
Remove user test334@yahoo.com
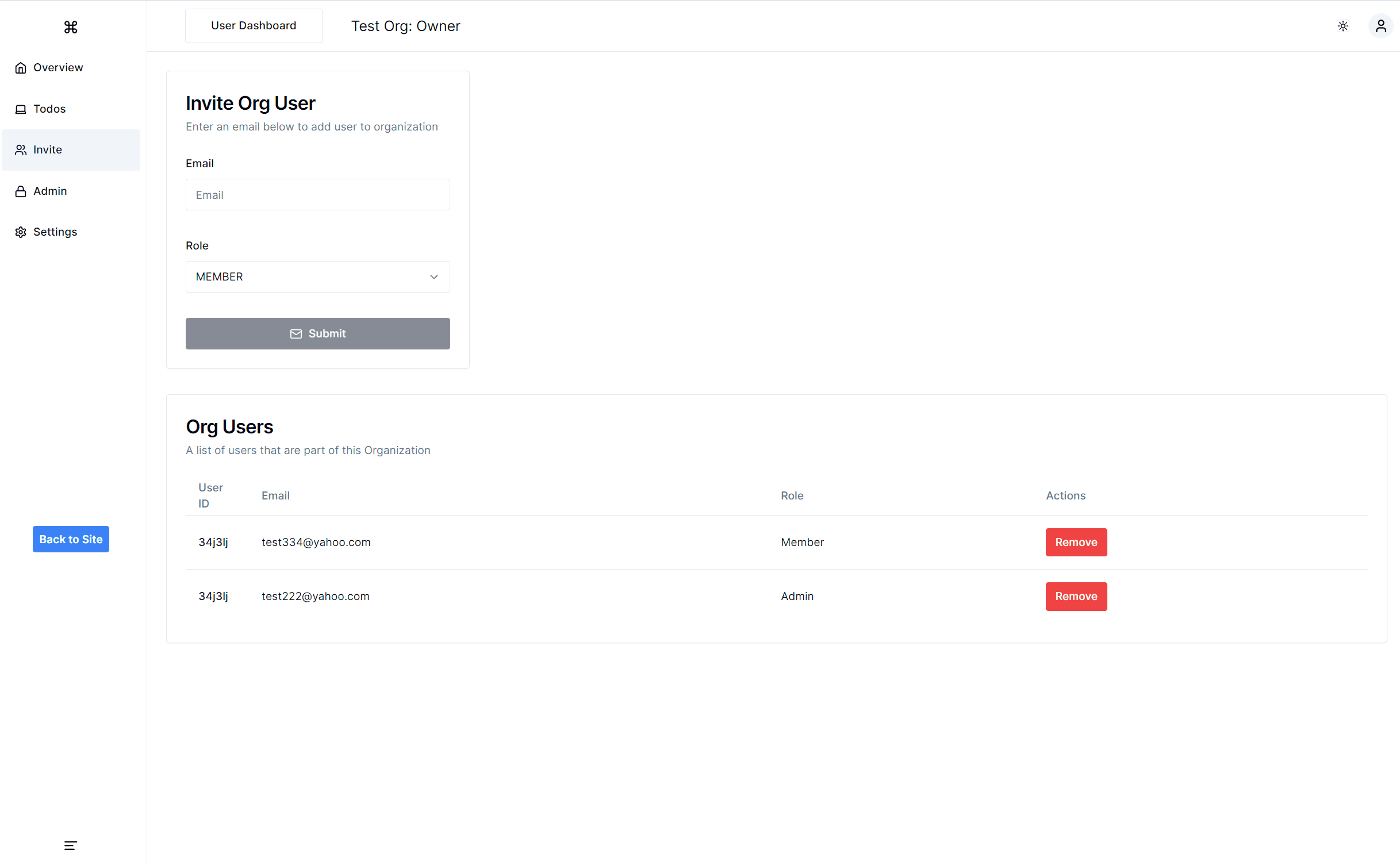coord(1076,542)
